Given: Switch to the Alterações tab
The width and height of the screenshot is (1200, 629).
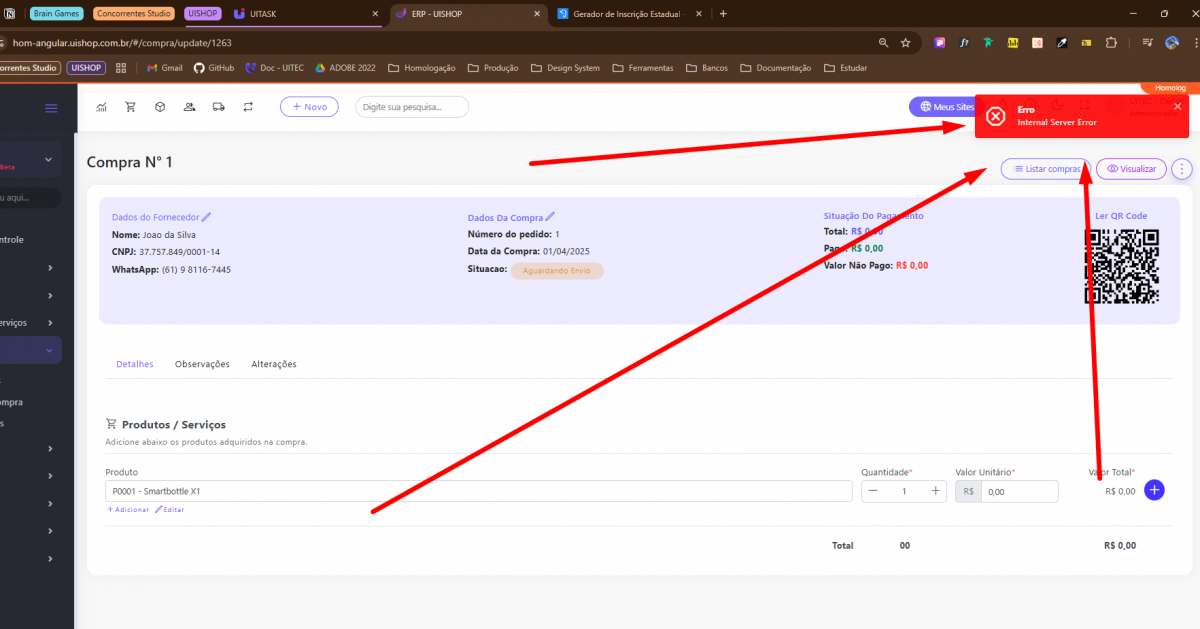Looking at the screenshot, I should (274, 364).
